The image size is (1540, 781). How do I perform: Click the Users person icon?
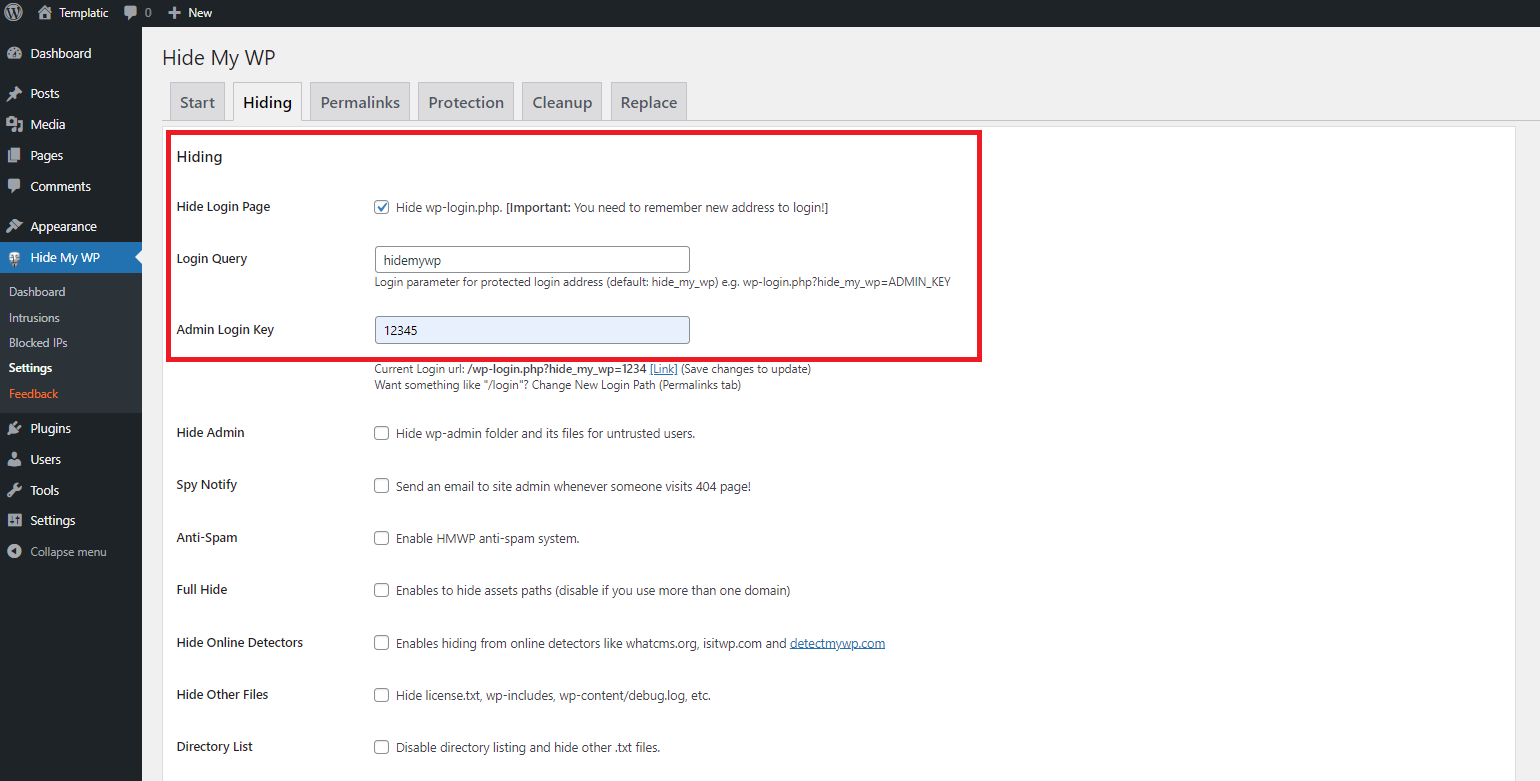click(x=14, y=459)
